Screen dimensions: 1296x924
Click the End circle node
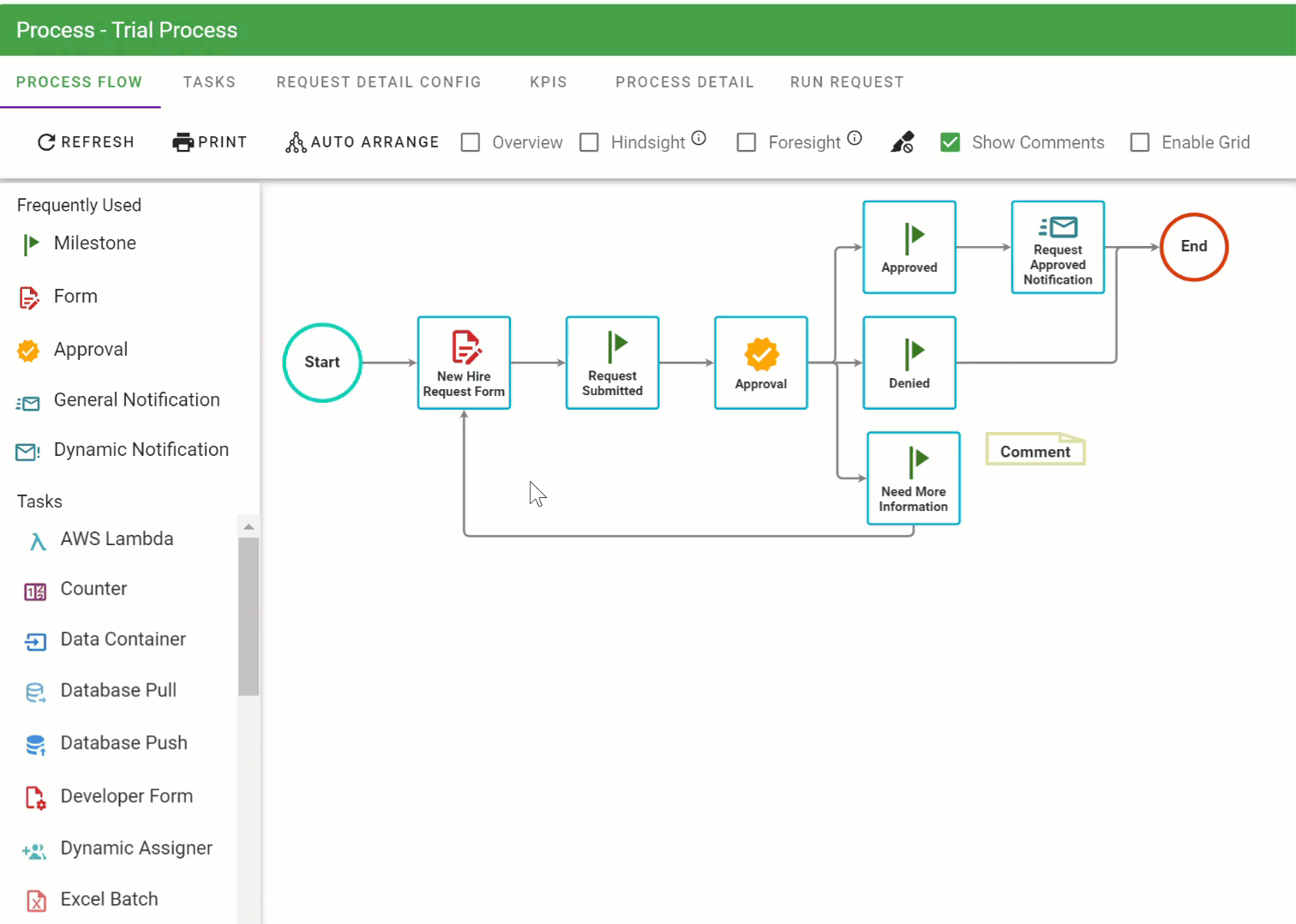click(1194, 247)
